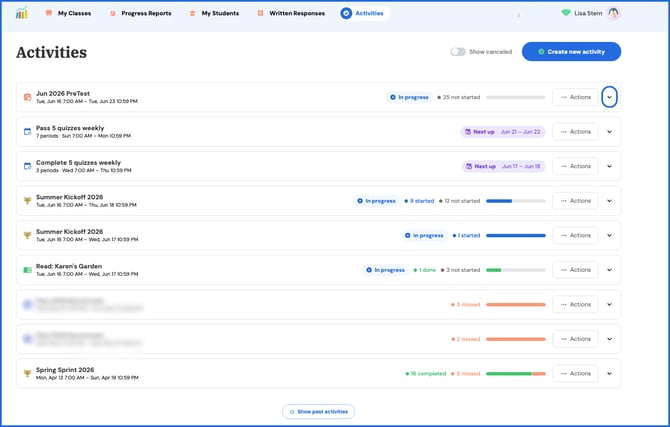
Task: Open Actions for Summer Kickoff with 9 started
Action: [x=575, y=201]
